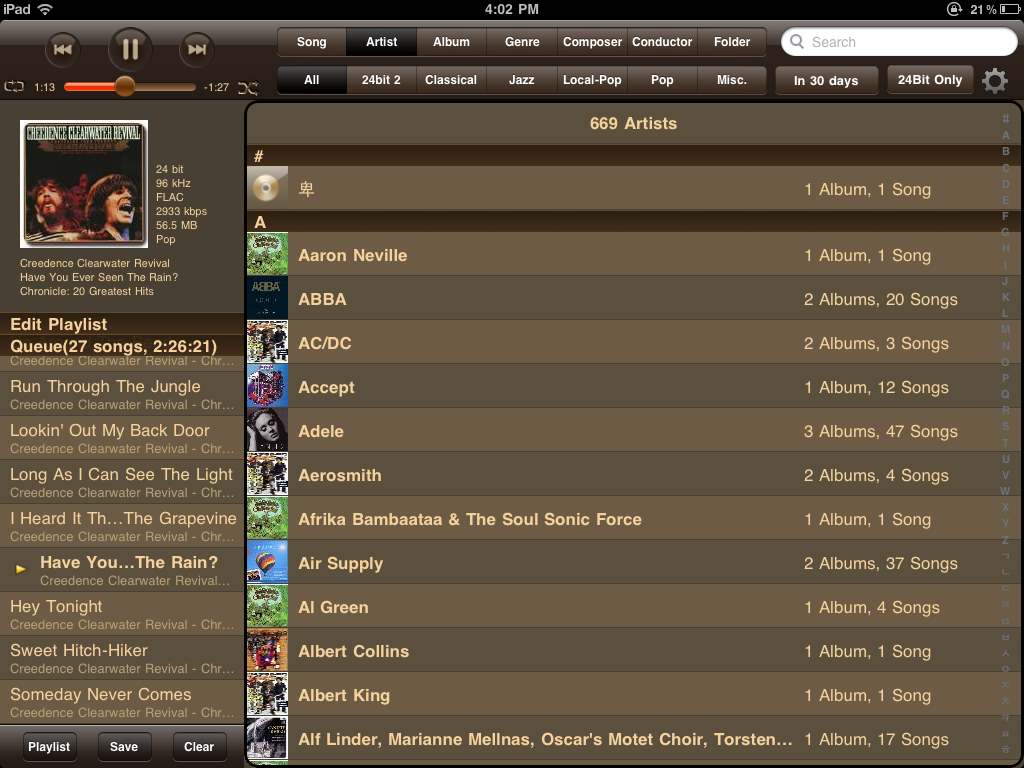Image resolution: width=1024 pixels, height=768 pixels.
Task: Toggle 24Bit Only filter
Action: click(x=930, y=80)
